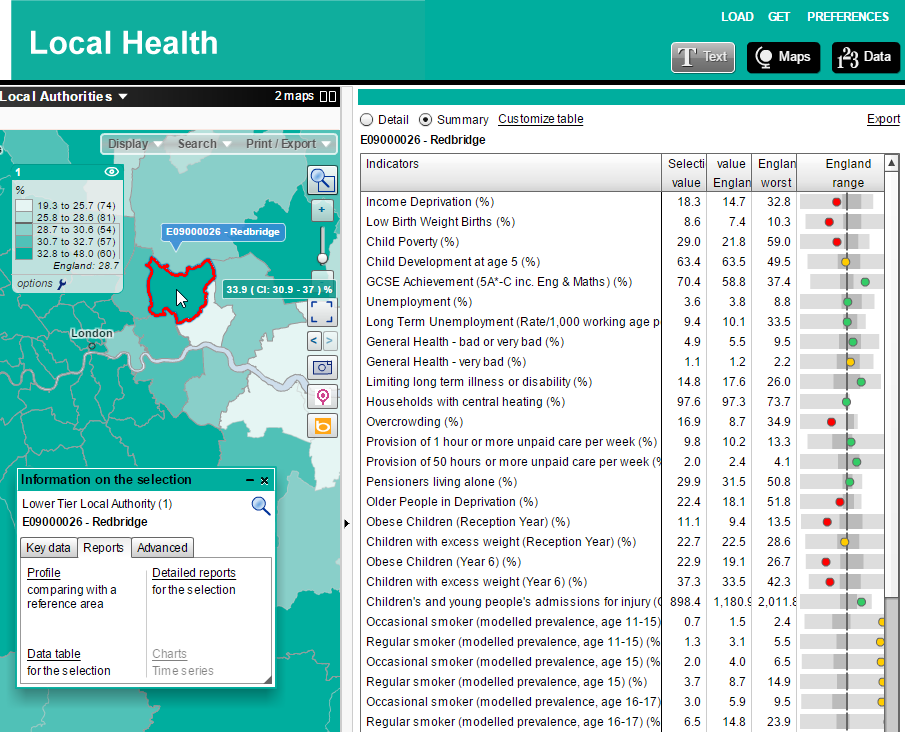Viewport: 905px width, 732px height.
Task: Click the Customize table link
Action: coord(541,119)
